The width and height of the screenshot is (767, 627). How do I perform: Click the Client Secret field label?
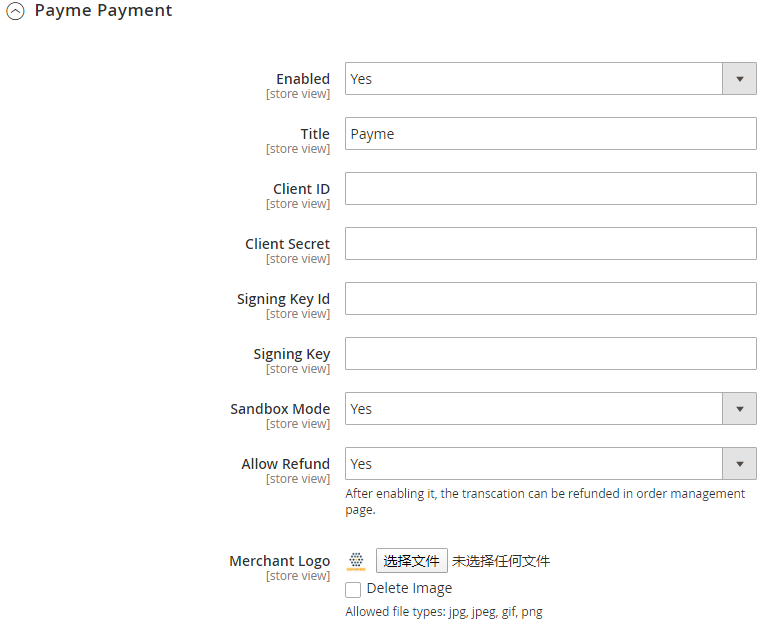(x=287, y=244)
